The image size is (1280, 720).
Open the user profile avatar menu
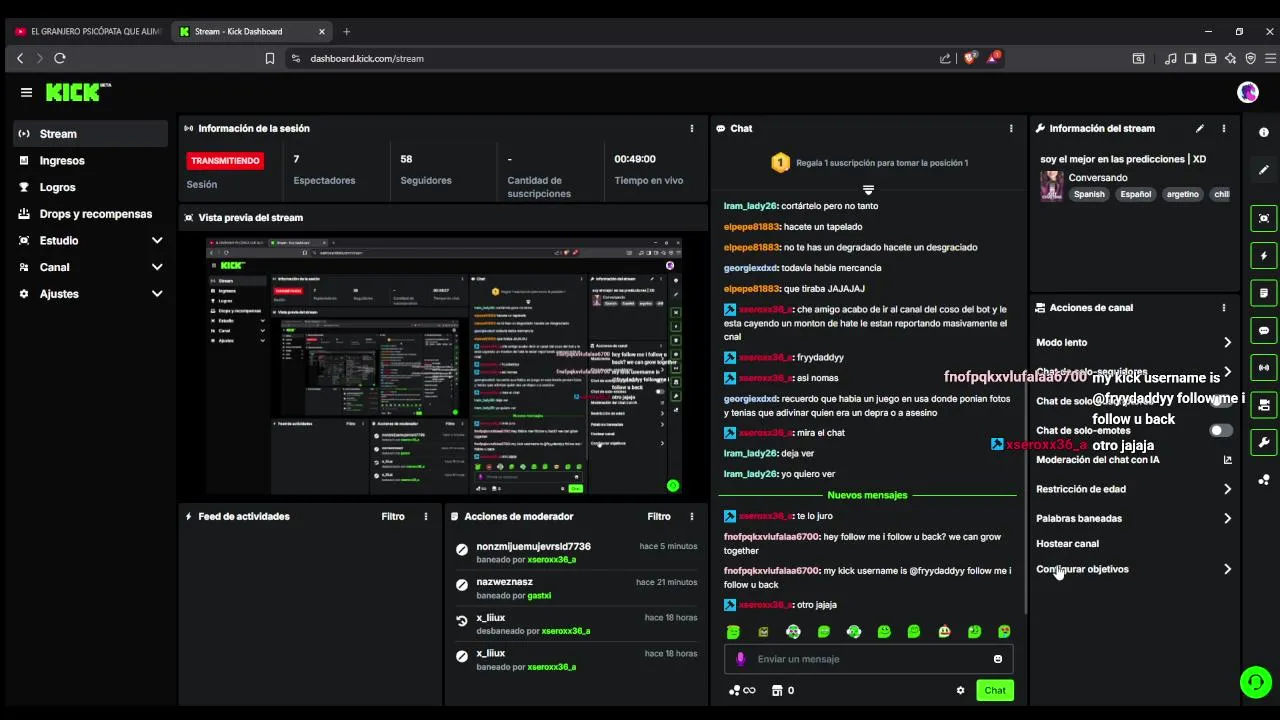pyautogui.click(x=1248, y=92)
